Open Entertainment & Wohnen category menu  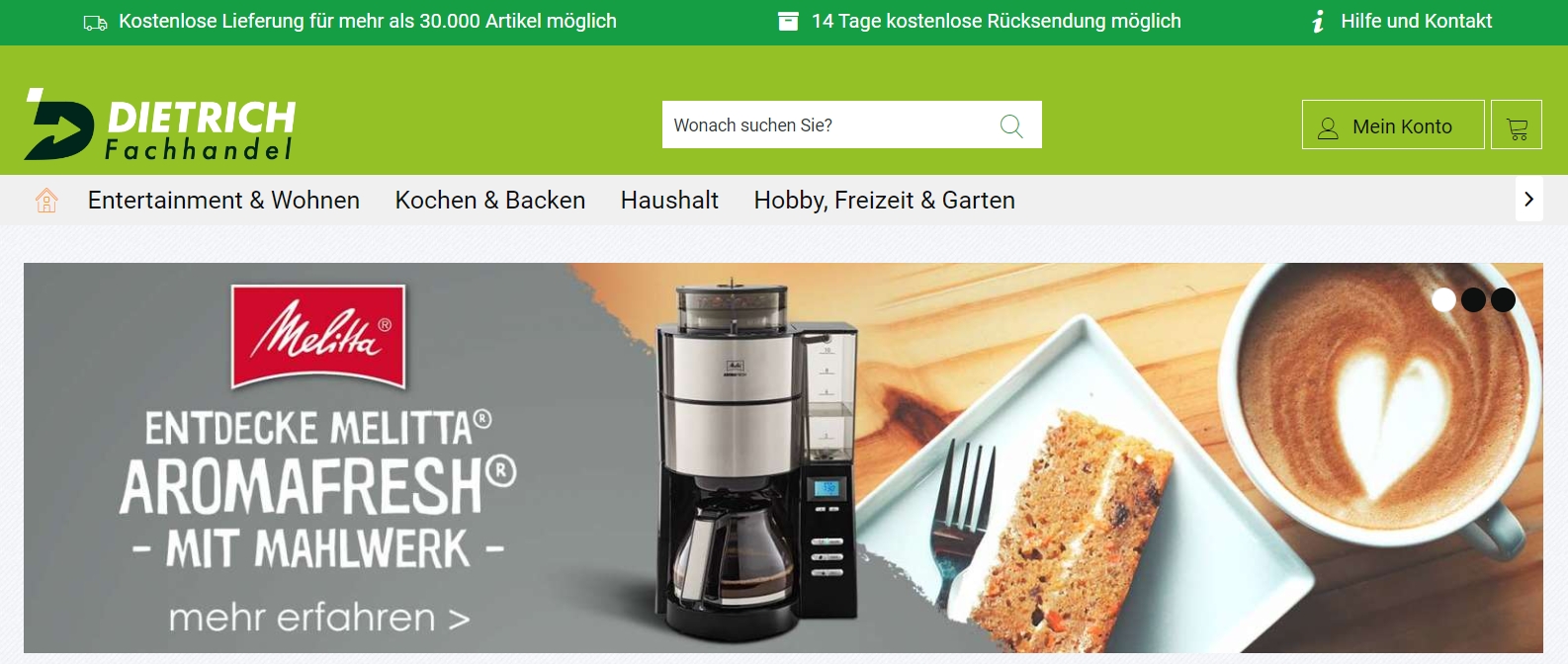[x=223, y=201]
